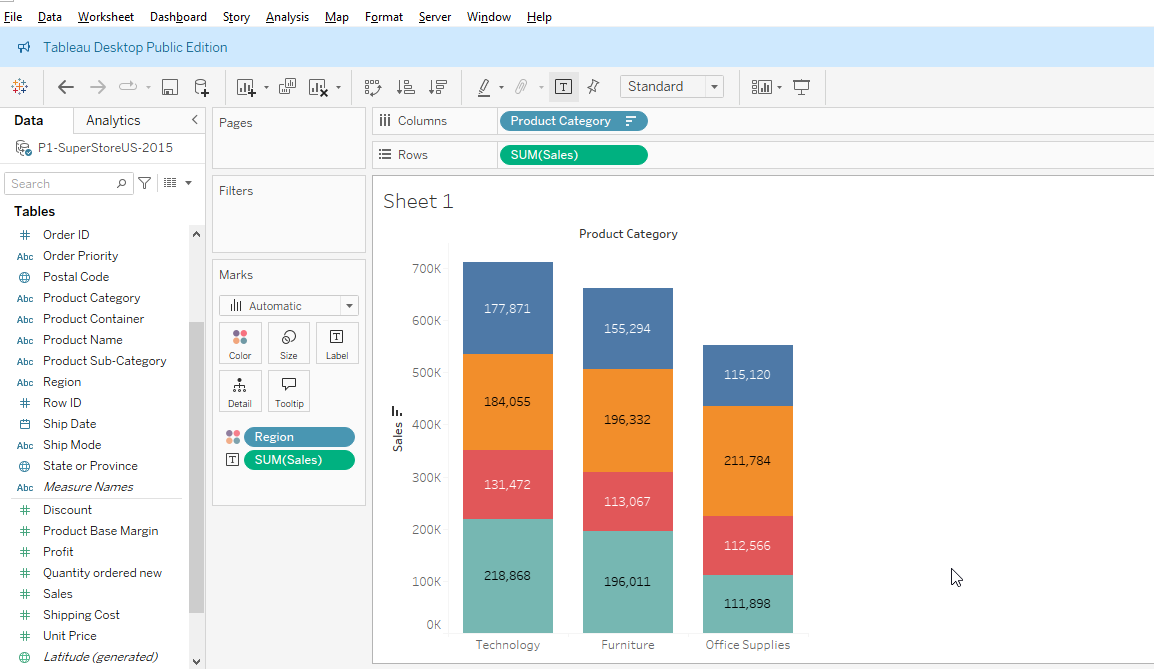The image size is (1154, 669).
Task: Collapse the Data pane with arrow
Action: pyautogui.click(x=195, y=120)
